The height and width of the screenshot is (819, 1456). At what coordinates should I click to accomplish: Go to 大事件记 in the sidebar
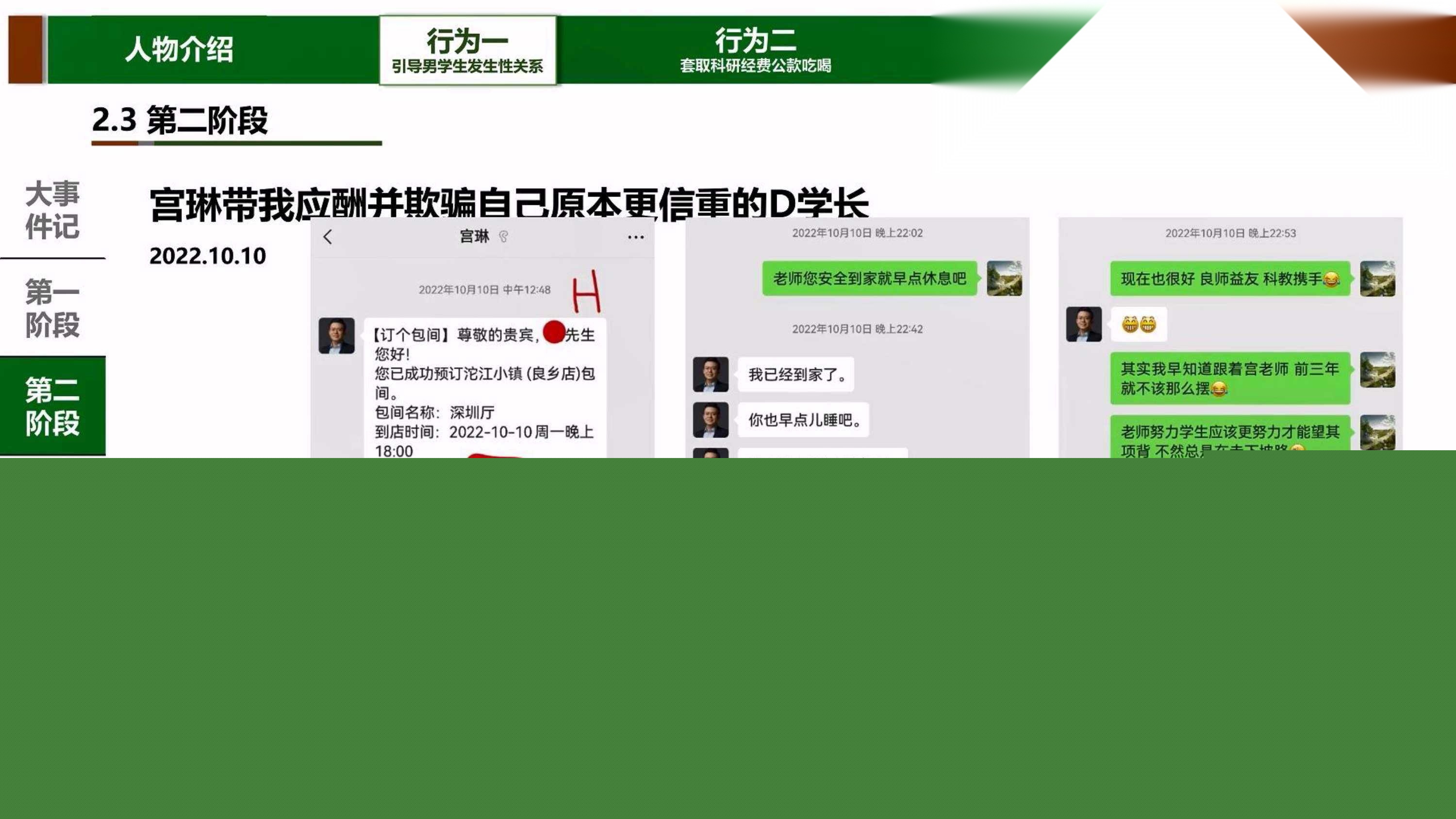(52, 210)
